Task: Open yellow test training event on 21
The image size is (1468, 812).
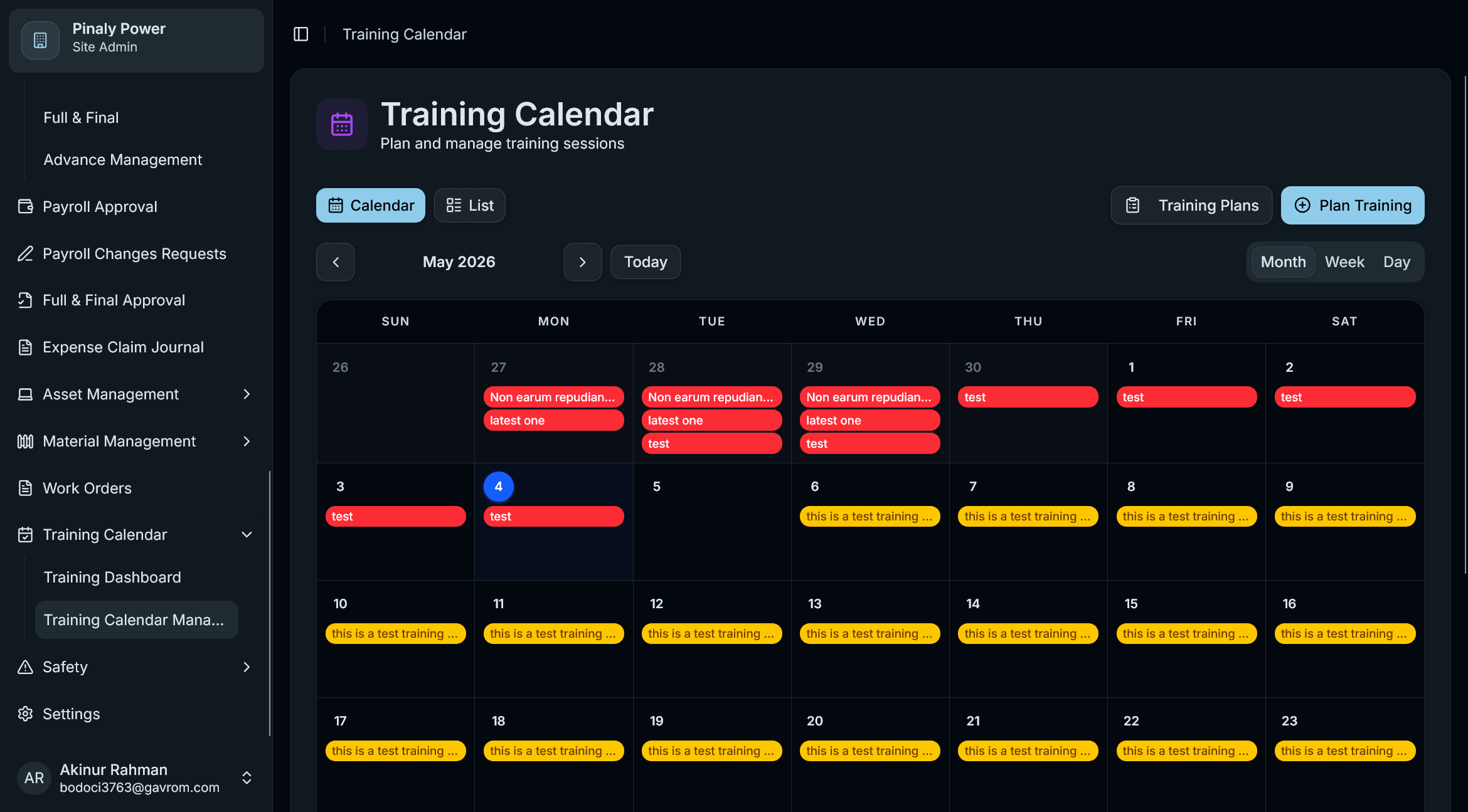Action: [1028, 751]
